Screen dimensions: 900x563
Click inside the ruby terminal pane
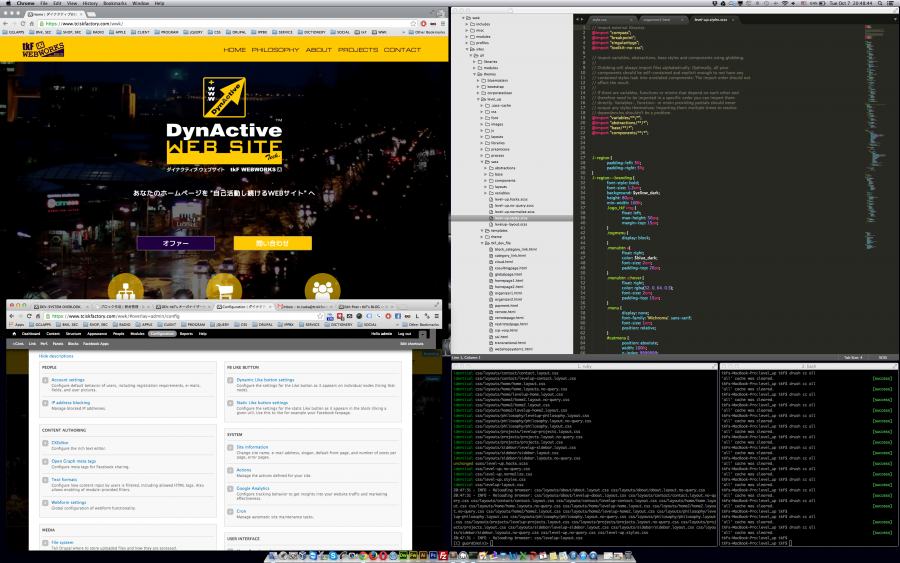pos(584,456)
